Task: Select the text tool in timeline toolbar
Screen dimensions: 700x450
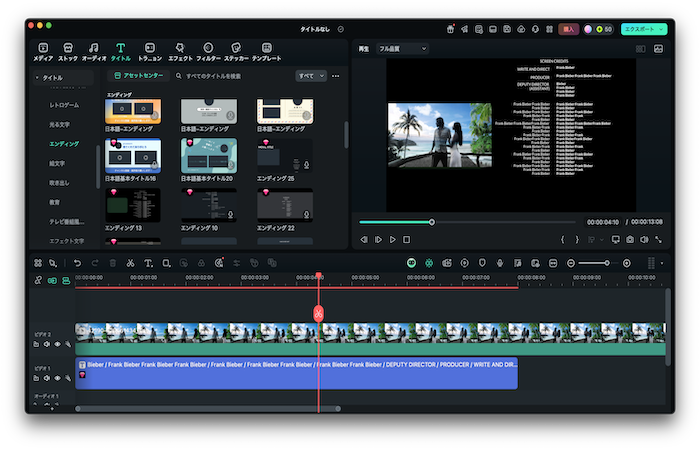Action: 148,263
